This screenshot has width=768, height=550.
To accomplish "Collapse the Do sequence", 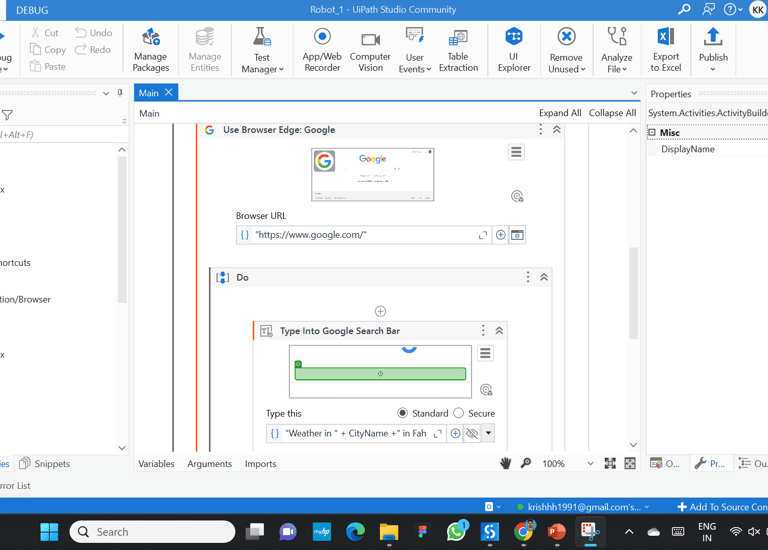I will (544, 277).
